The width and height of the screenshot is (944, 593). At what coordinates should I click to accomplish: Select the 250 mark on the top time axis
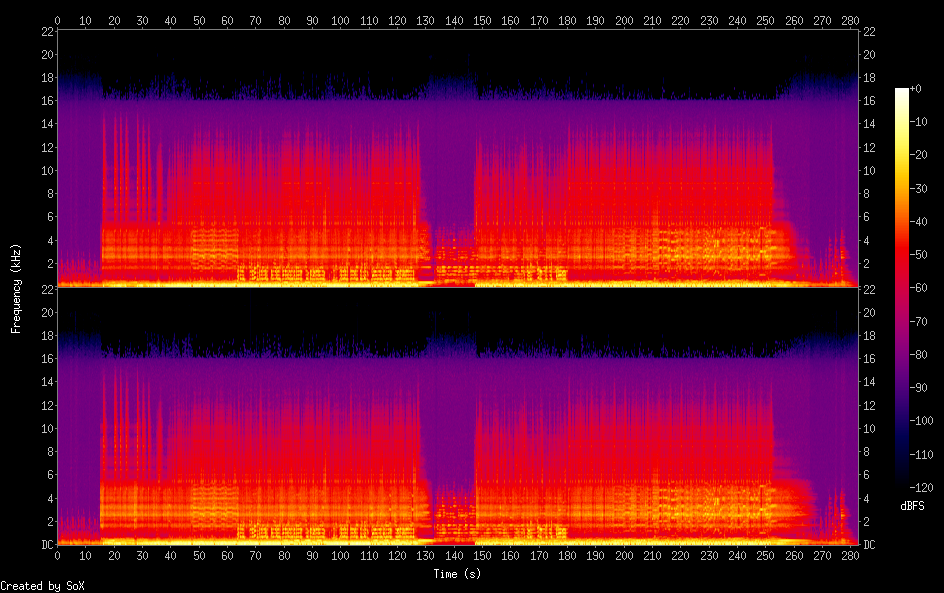[766, 20]
